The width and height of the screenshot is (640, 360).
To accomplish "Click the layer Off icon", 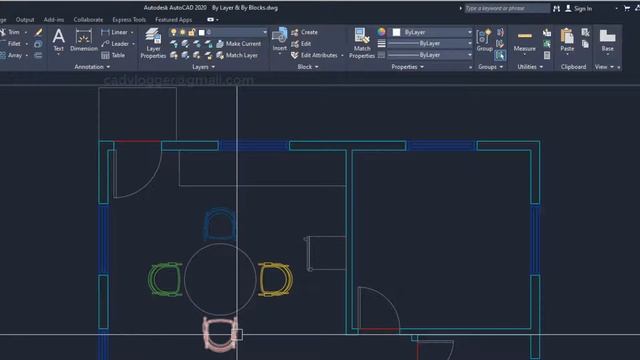I will point(174,44).
